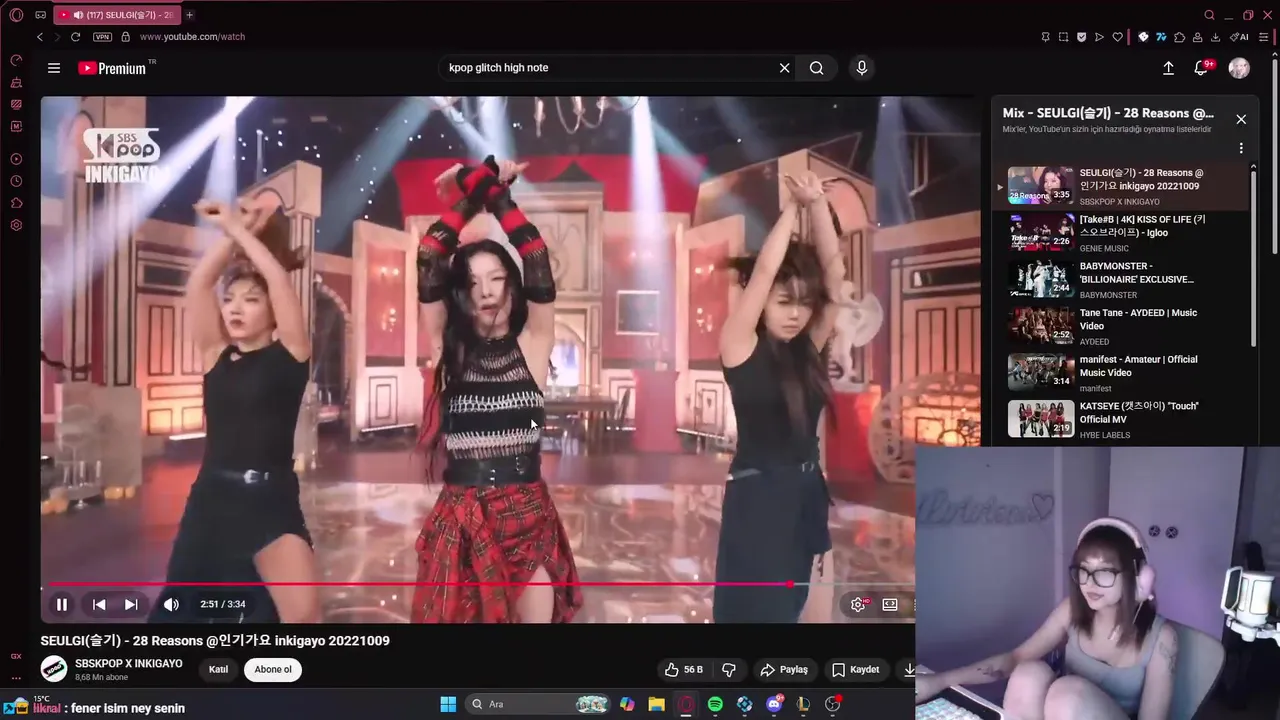Like the video (56 B)

(x=684, y=670)
